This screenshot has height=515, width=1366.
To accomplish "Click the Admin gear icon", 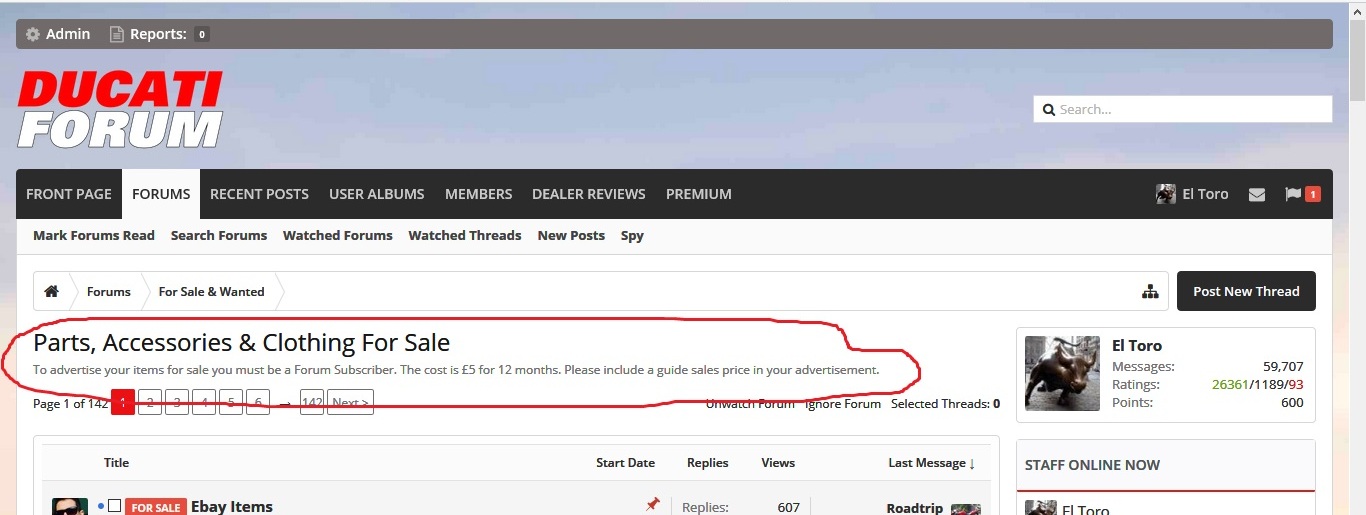I will click(33, 34).
